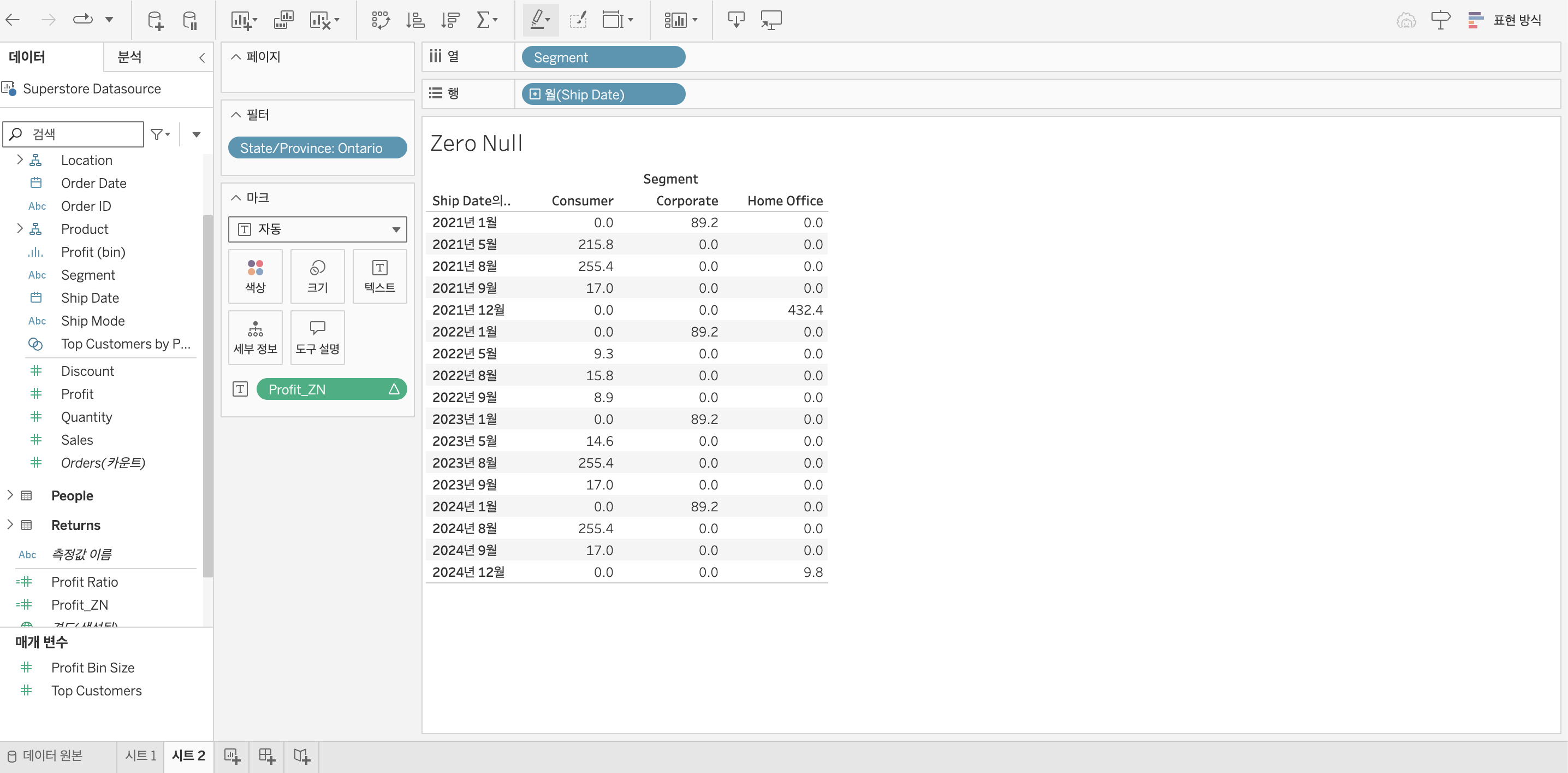Viewport: 1568px width, 773px height.
Task: Expand the Location hierarchy
Action: [20, 160]
